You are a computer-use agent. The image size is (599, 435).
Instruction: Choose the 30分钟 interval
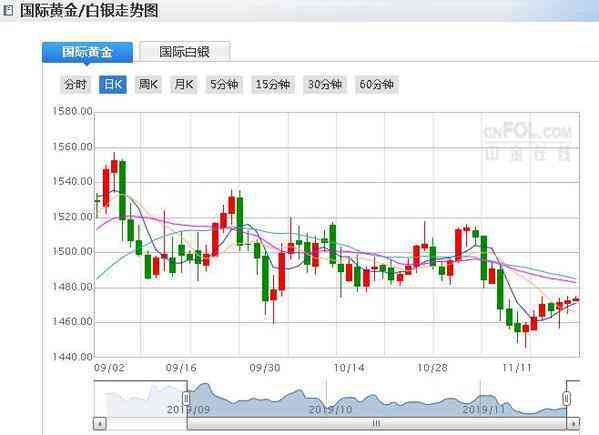point(325,84)
